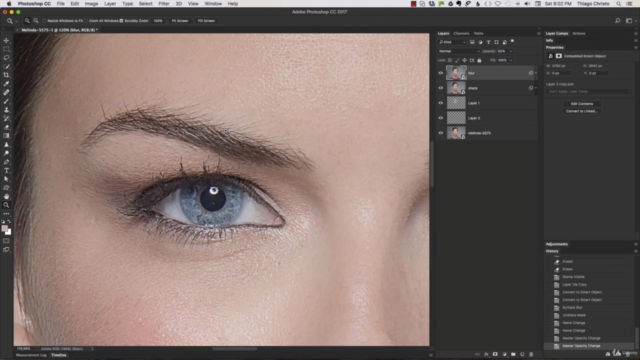Image resolution: width=640 pixels, height=360 pixels.
Task: Click the Opacity value field
Action: 502,51
